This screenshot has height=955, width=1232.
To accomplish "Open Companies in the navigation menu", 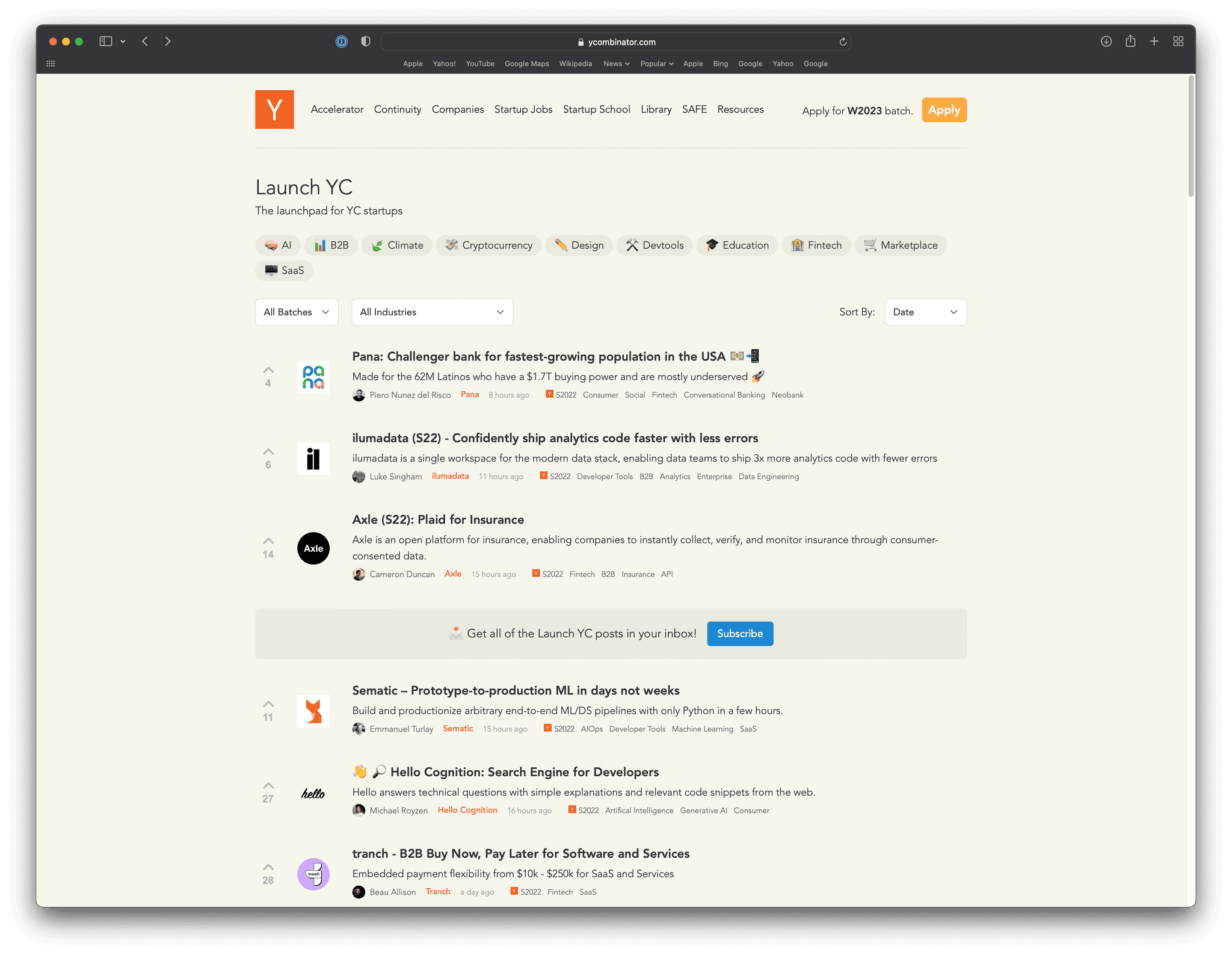I will point(458,110).
